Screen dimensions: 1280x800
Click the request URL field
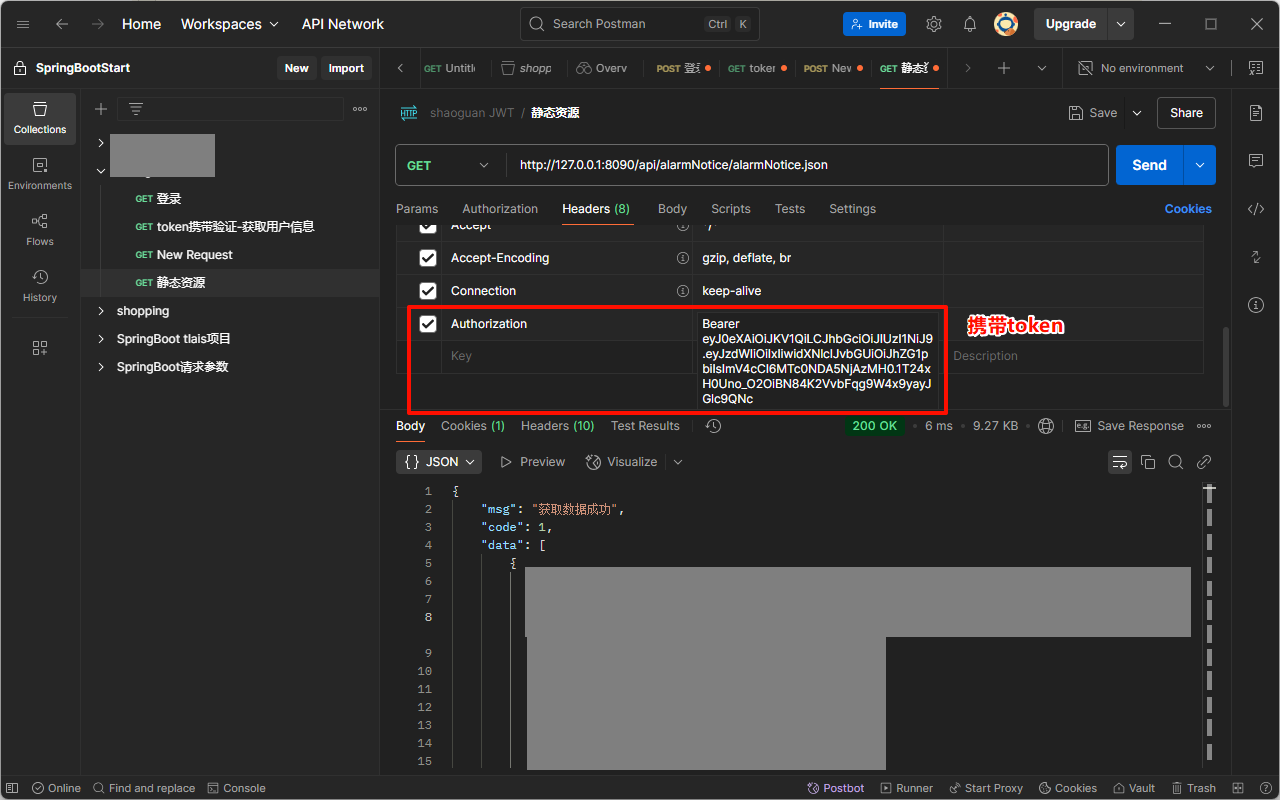(808, 165)
